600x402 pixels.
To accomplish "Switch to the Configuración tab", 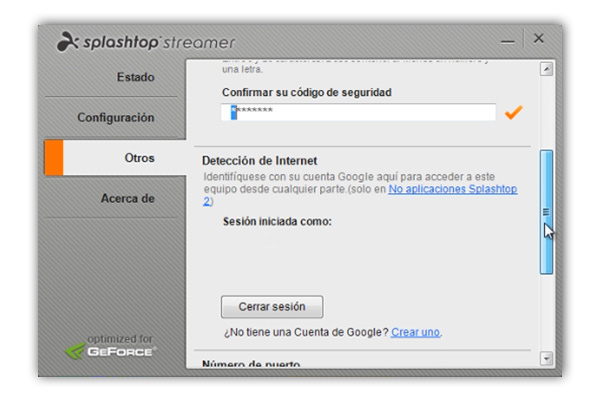I will pyautogui.click(x=115, y=117).
